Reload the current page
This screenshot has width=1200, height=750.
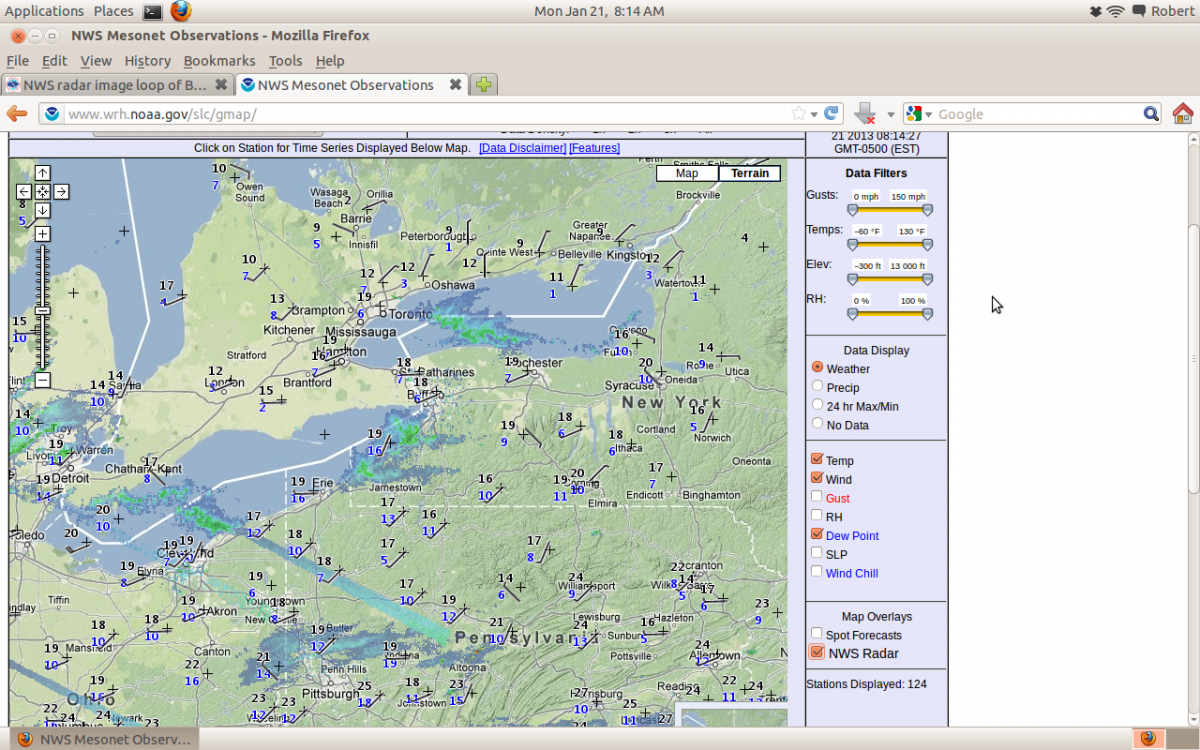(831, 114)
